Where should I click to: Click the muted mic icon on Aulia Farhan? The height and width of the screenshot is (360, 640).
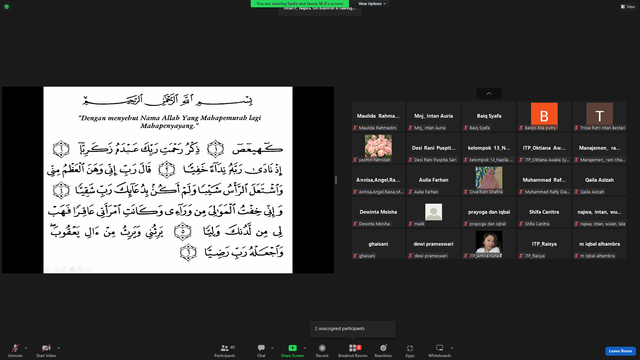(x=410, y=192)
